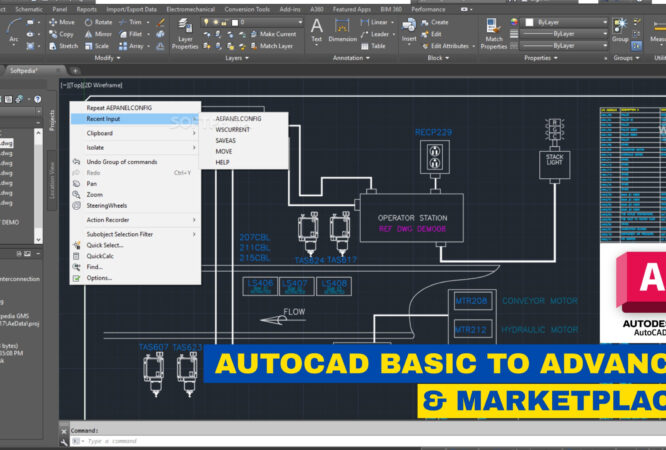Open Options... from context menu

click(x=135, y=278)
